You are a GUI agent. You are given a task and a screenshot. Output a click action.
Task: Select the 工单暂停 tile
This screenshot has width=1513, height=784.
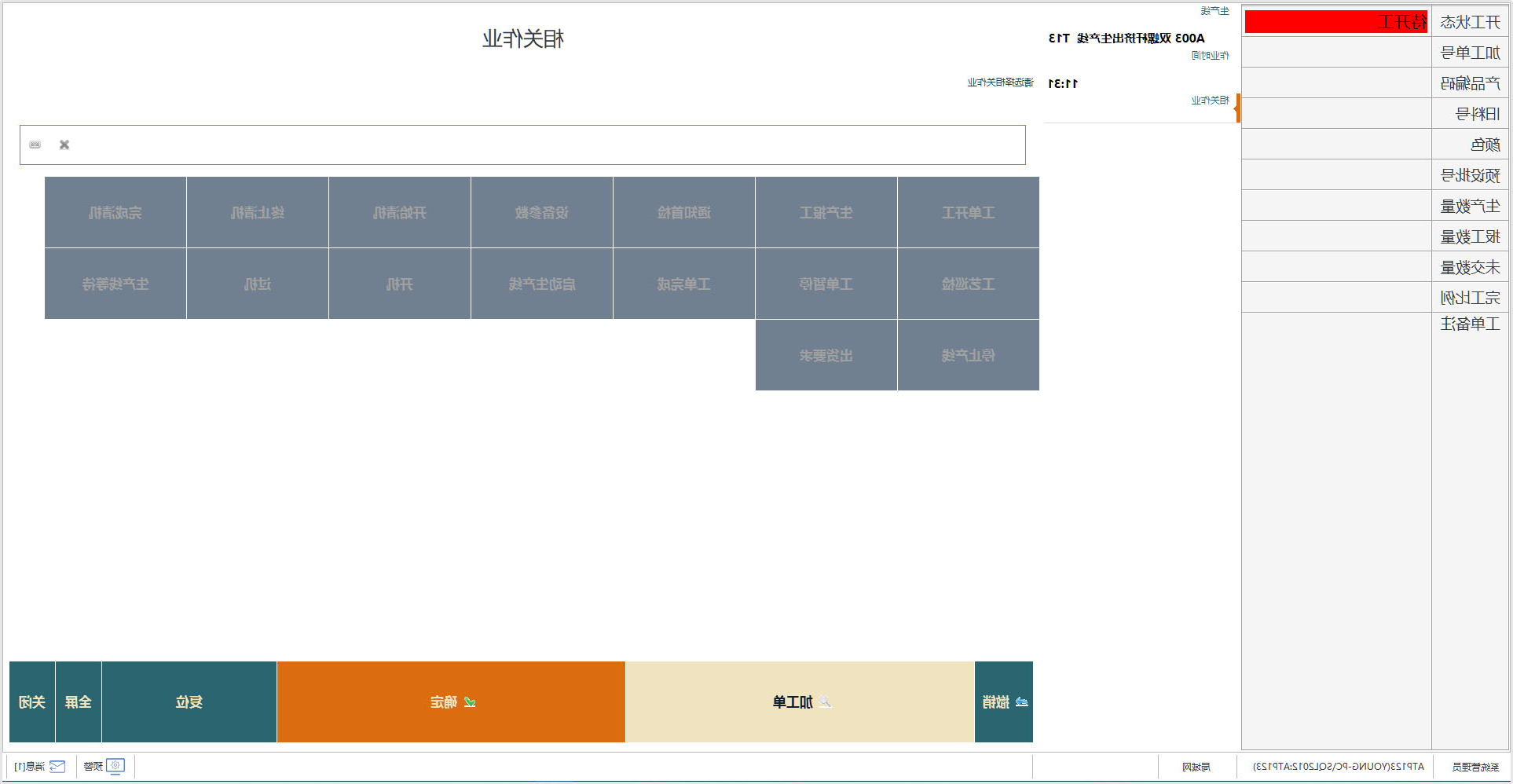coord(826,284)
